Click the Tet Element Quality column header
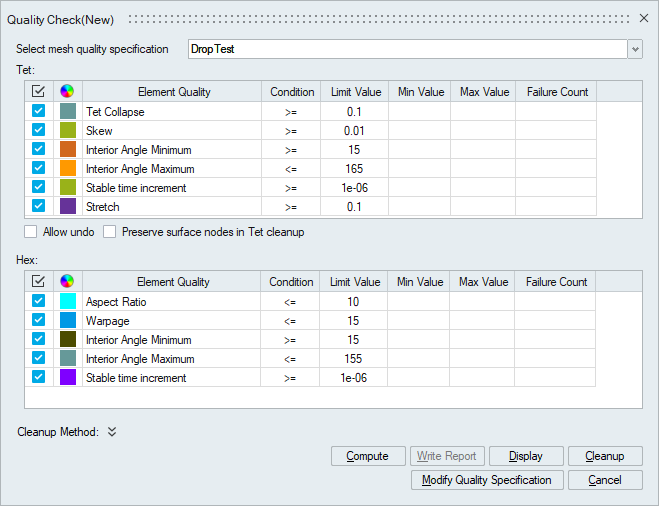Viewport: 659px width, 506px height. (174, 92)
